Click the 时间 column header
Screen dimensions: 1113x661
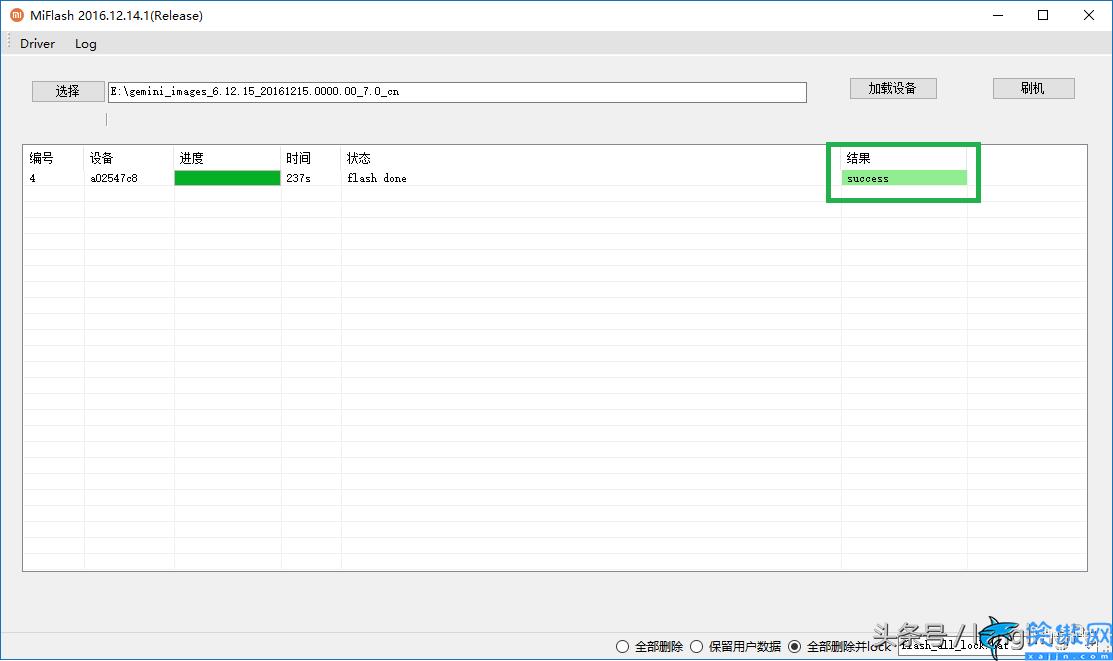311,158
